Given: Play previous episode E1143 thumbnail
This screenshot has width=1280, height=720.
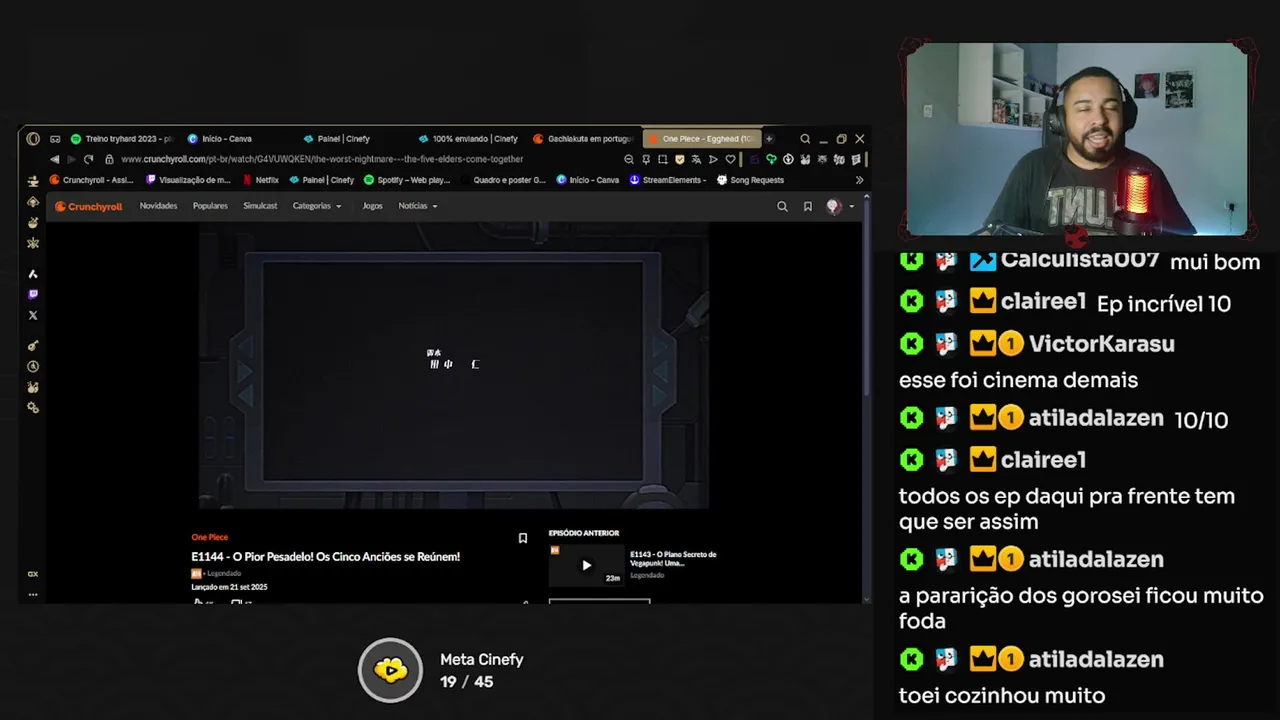Looking at the screenshot, I should click(x=586, y=565).
